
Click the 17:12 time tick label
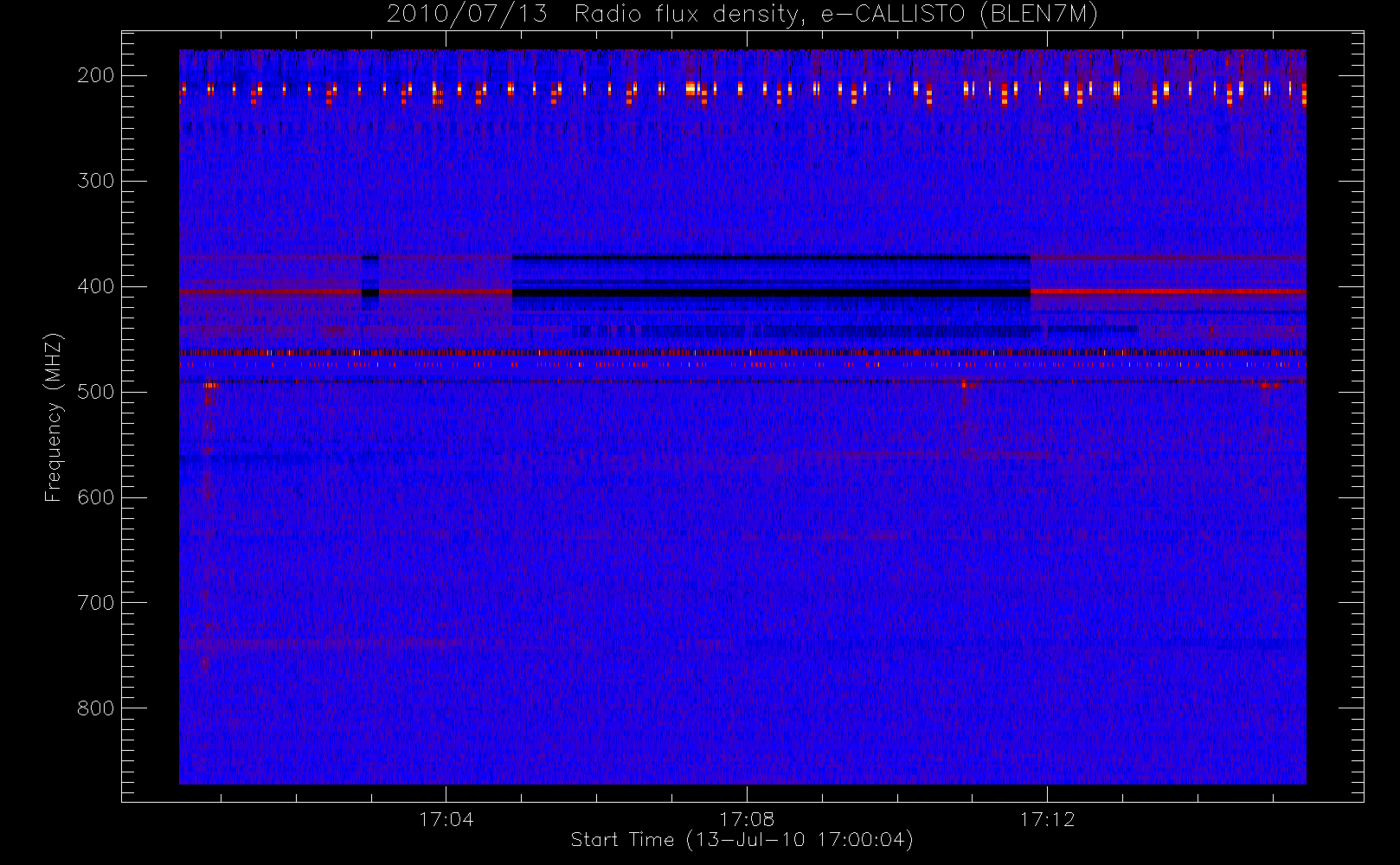pyautogui.click(x=1047, y=819)
